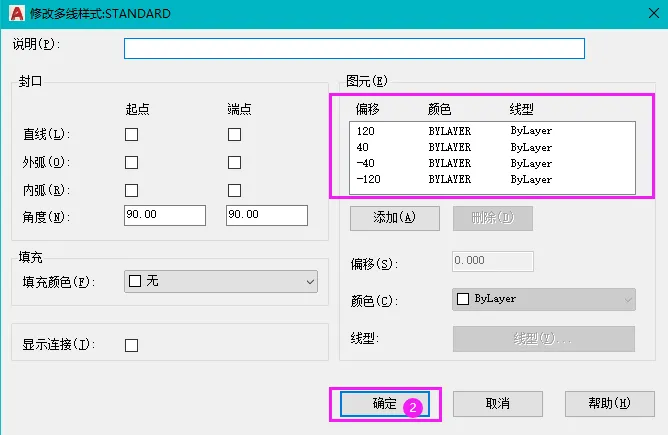Click the 偏移(S) field showing 0.000

(x=492, y=261)
